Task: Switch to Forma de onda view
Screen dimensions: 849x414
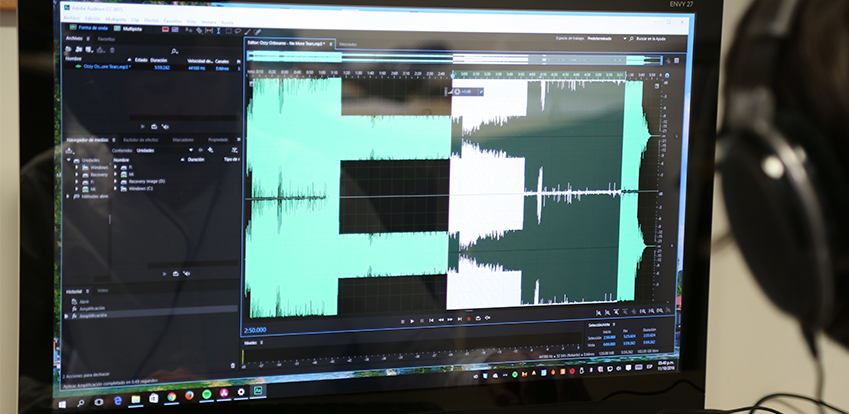Action: pos(89,28)
